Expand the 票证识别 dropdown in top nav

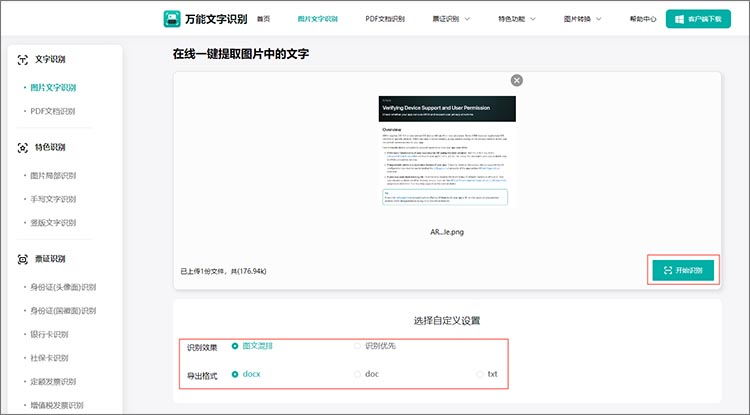pyautogui.click(x=451, y=19)
